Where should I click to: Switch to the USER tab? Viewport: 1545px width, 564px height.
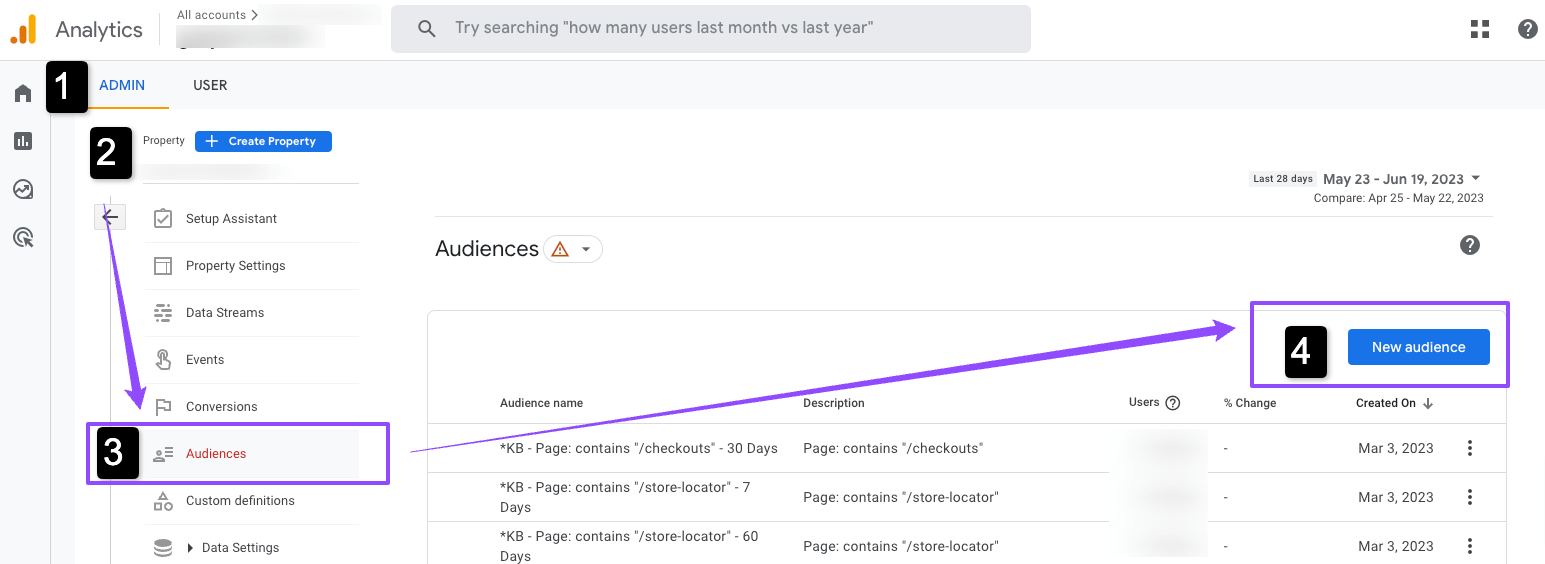pos(210,85)
